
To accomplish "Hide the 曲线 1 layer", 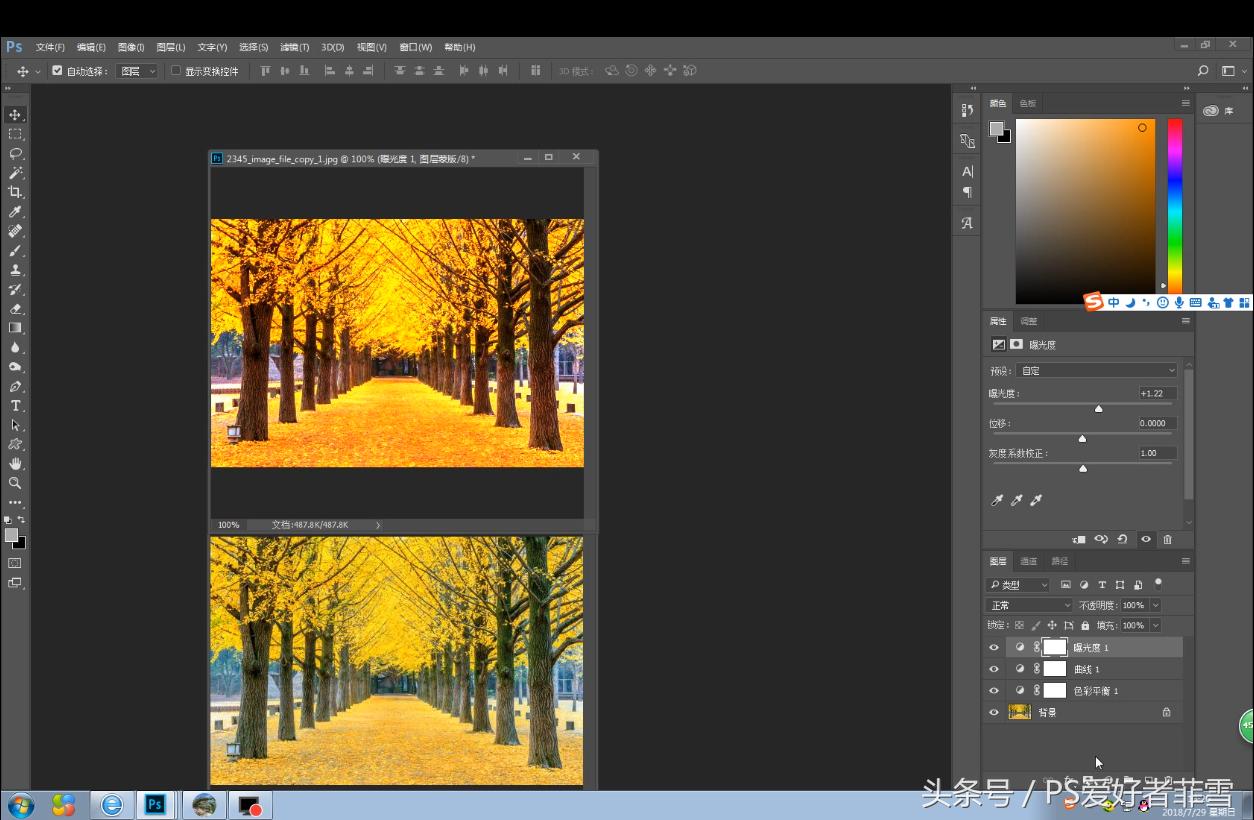I will tap(994, 669).
